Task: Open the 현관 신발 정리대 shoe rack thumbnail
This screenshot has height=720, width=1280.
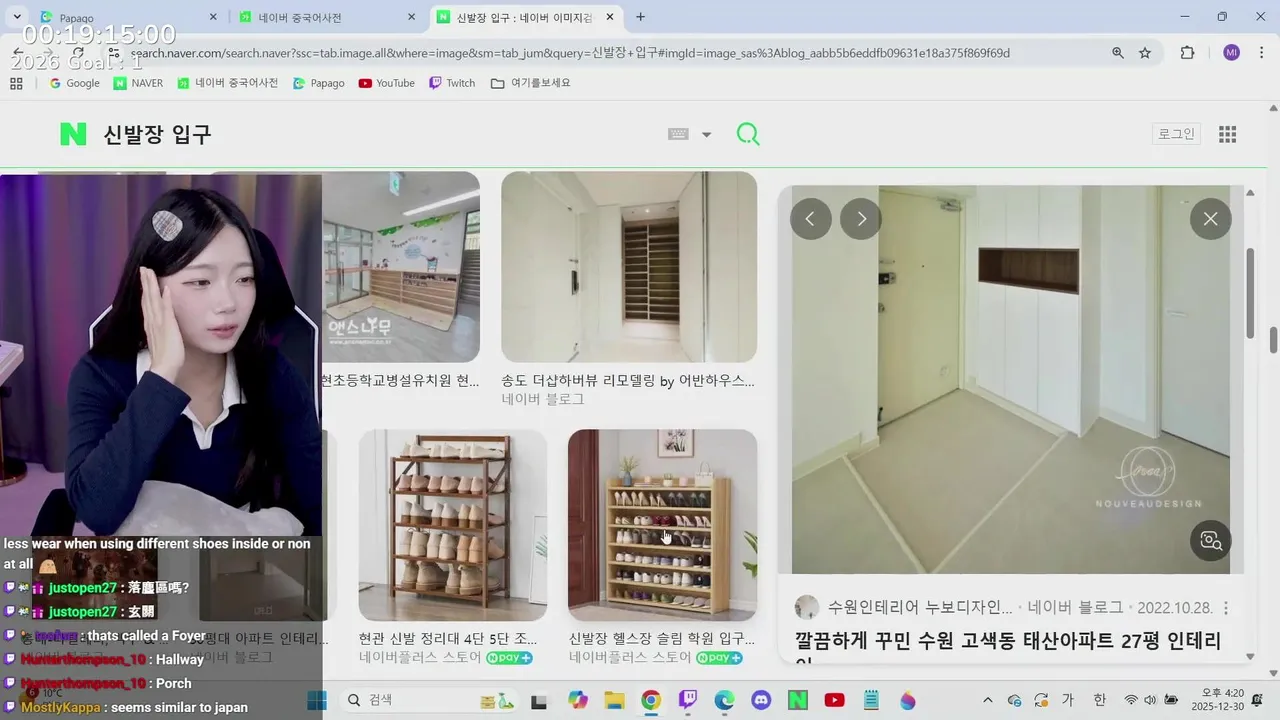Action: click(453, 525)
